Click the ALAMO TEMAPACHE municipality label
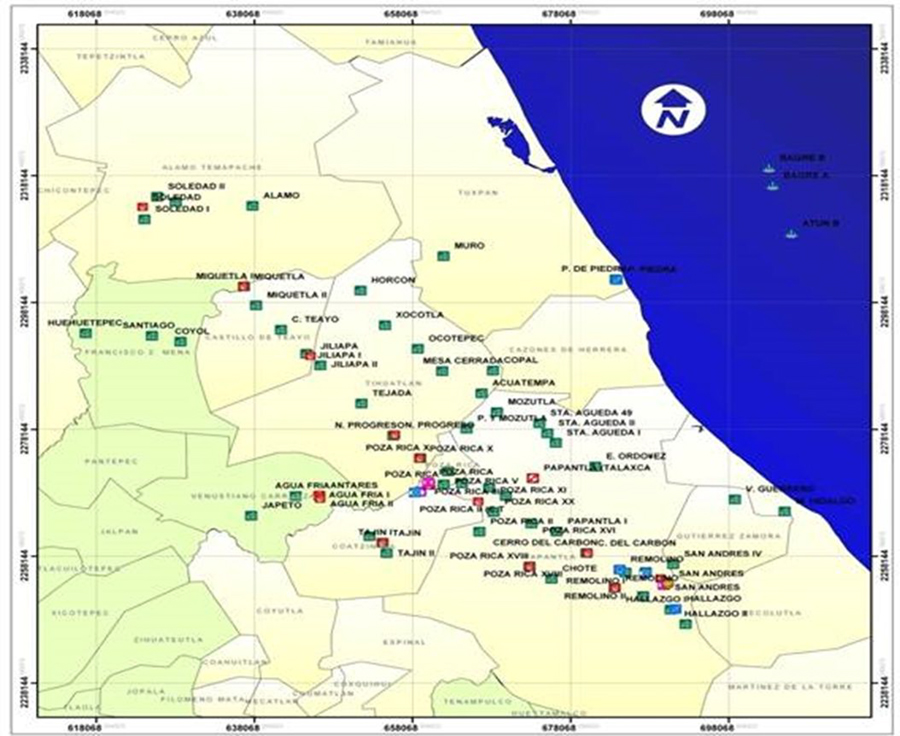 [x=211, y=165]
